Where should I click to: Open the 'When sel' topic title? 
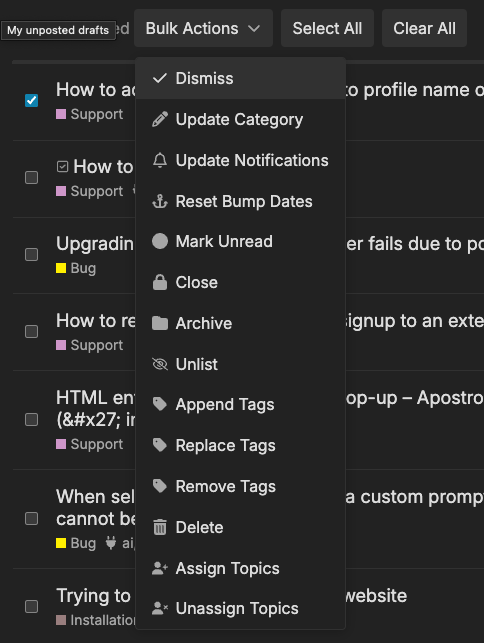coord(96,507)
